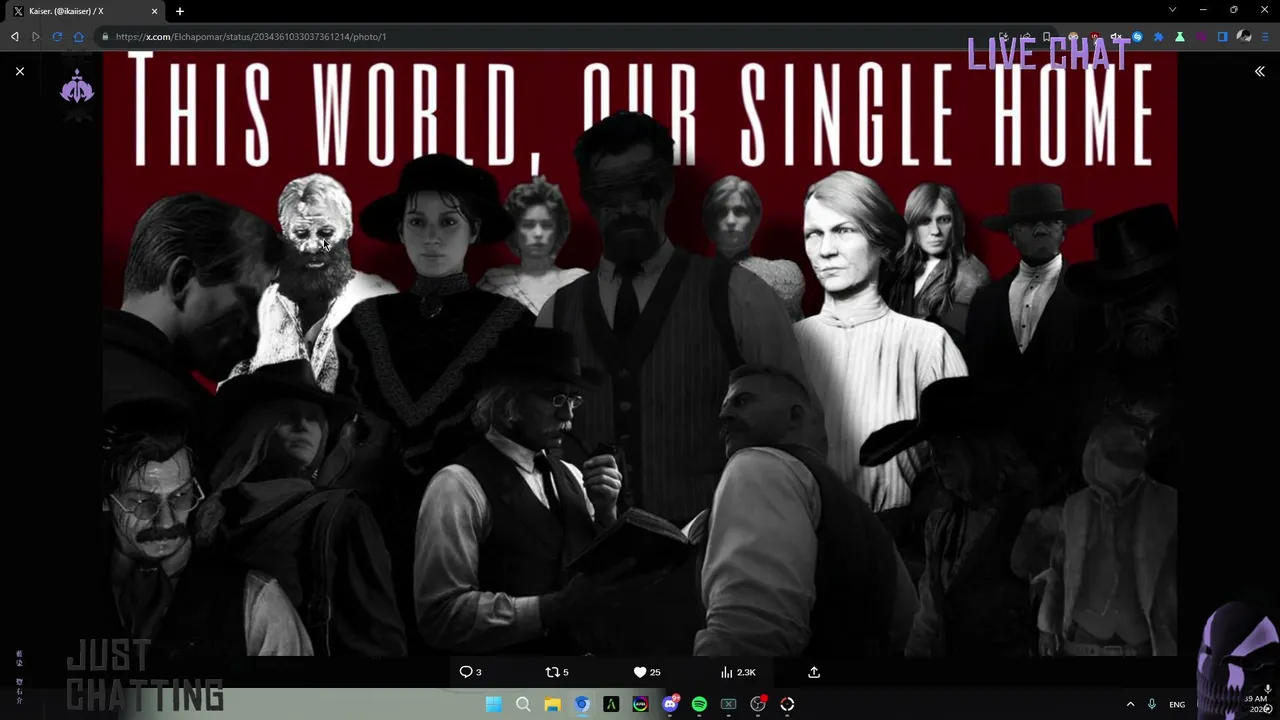Open Windows taskbar search
The width and height of the screenshot is (1280, 720).
tap(523, 704)
